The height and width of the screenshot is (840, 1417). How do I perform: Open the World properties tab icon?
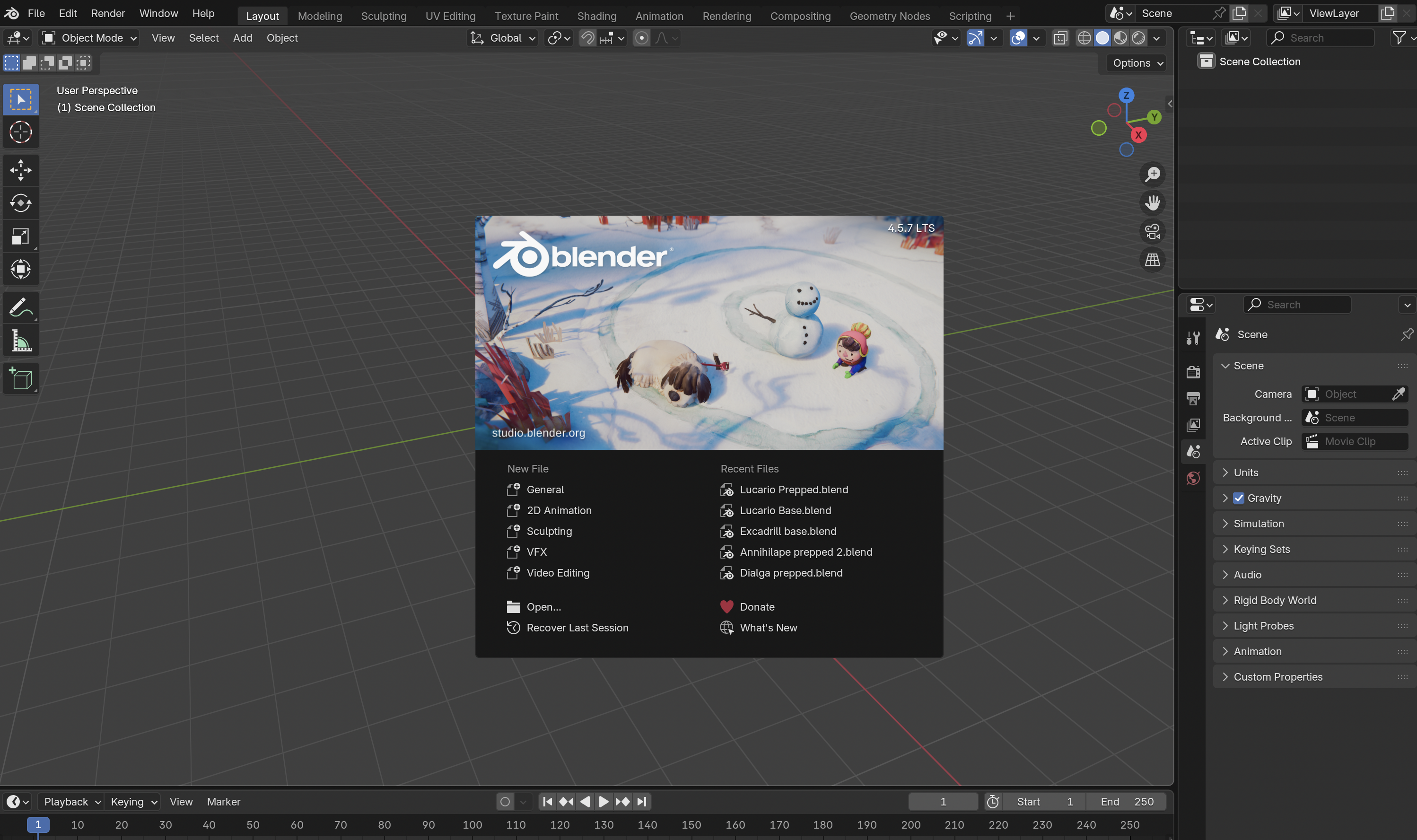tap(1193, 478)
